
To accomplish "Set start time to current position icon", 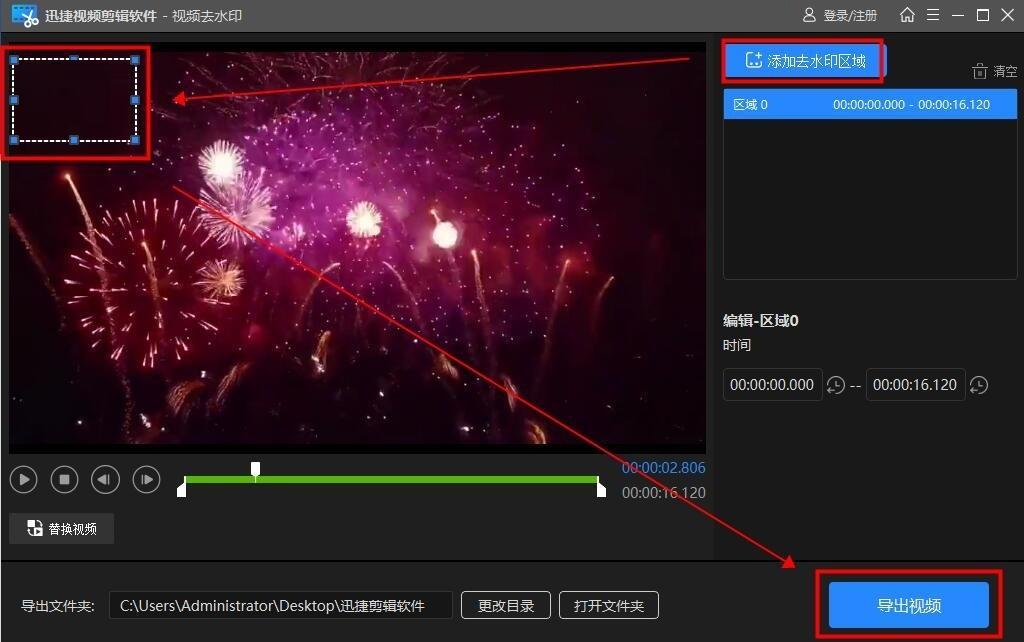I will [x=835, y=385].
